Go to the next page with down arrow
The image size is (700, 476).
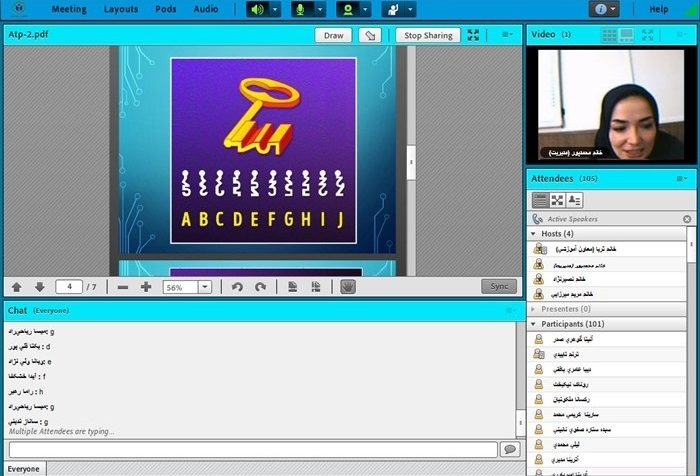(x=39, y=287)
